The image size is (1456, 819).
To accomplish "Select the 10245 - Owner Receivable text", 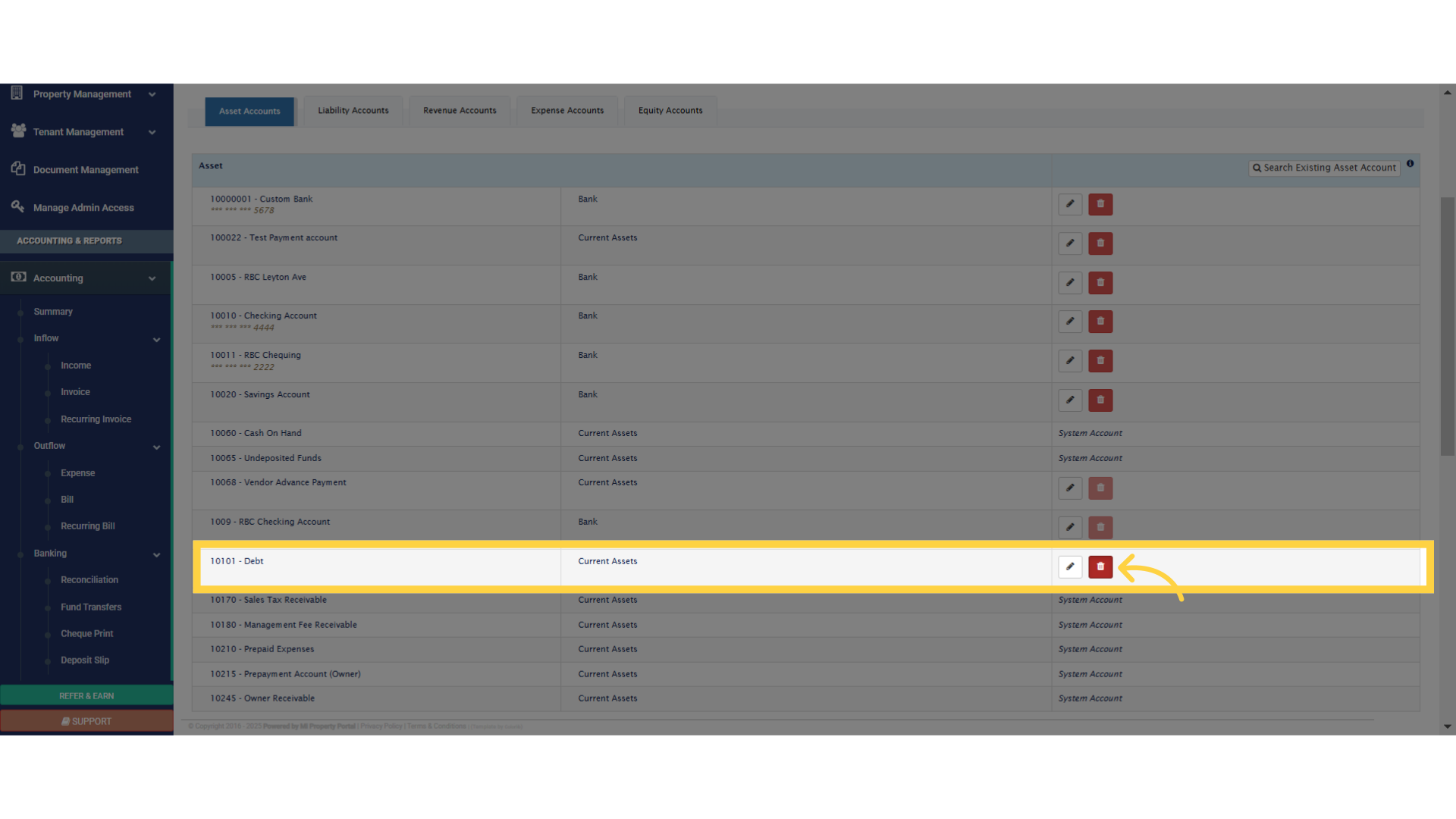I will pos(262,699).
